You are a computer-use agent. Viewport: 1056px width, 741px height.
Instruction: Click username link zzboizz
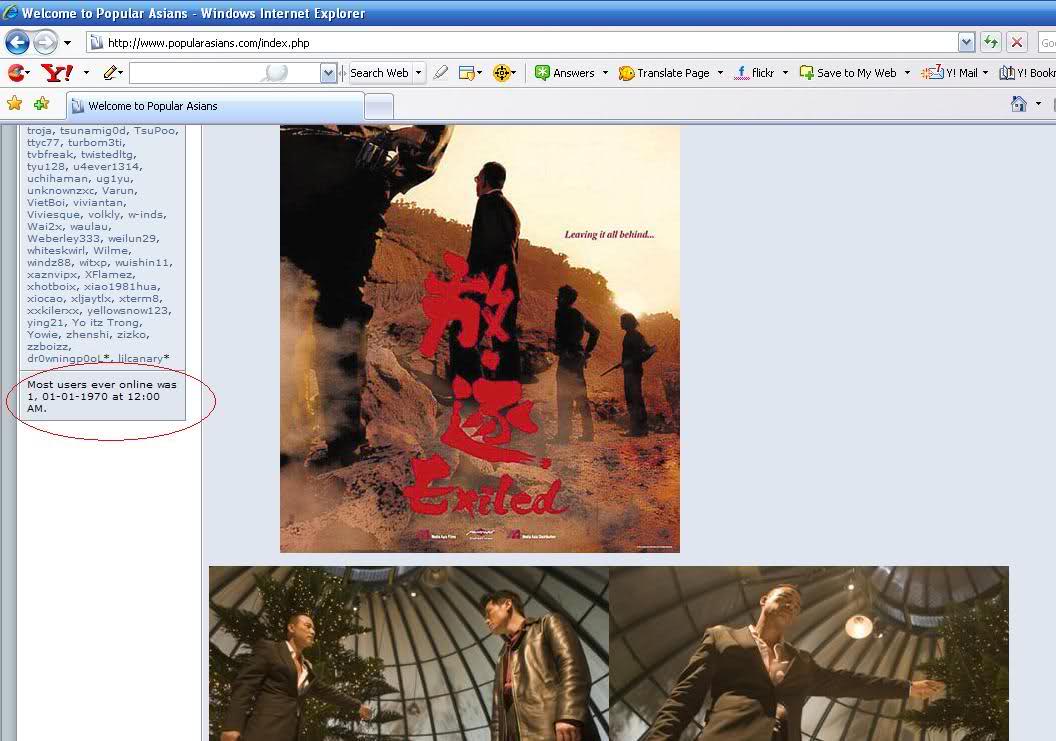(x=48, y=346)
